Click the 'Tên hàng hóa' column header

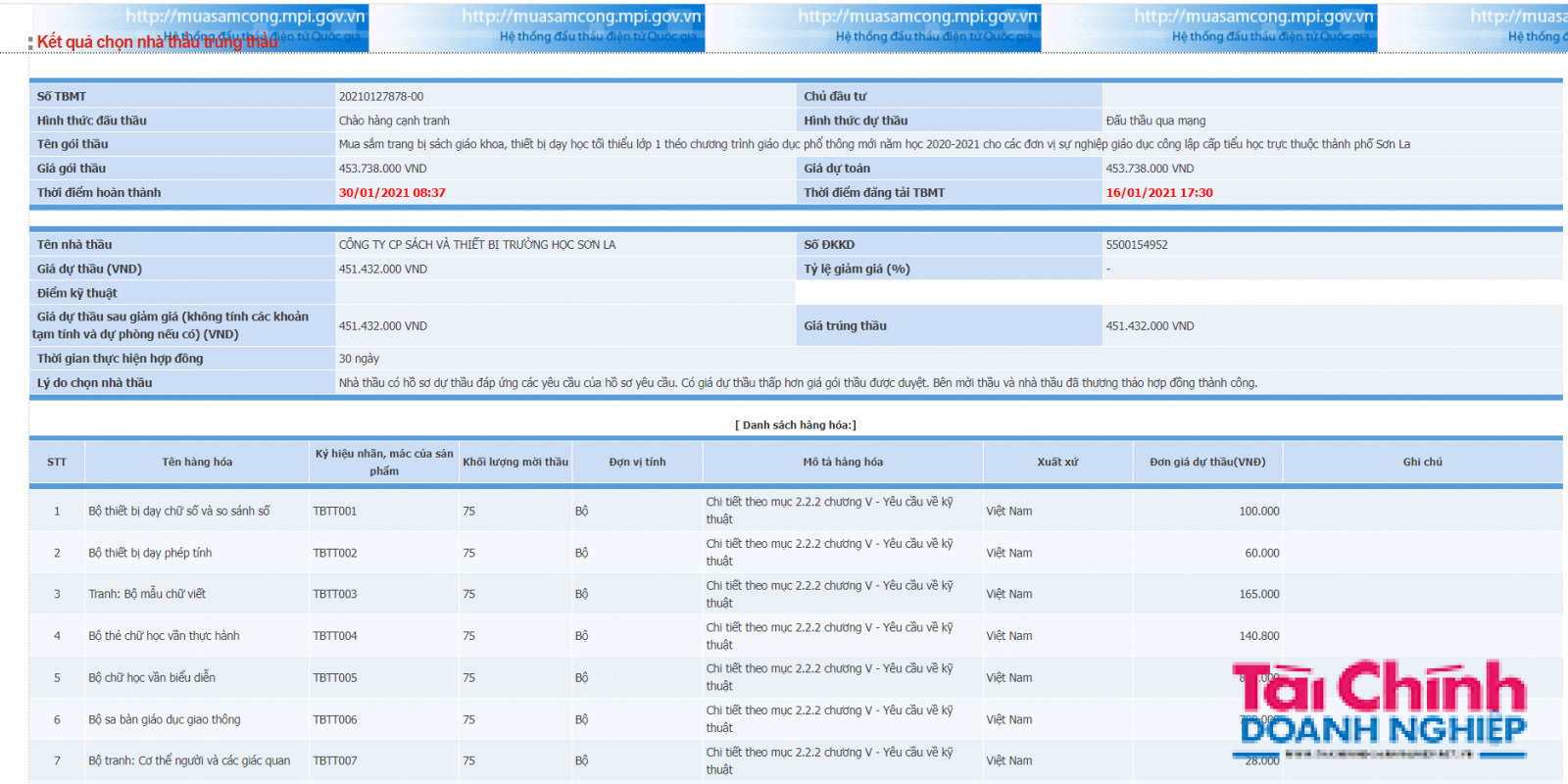point(197,462)
